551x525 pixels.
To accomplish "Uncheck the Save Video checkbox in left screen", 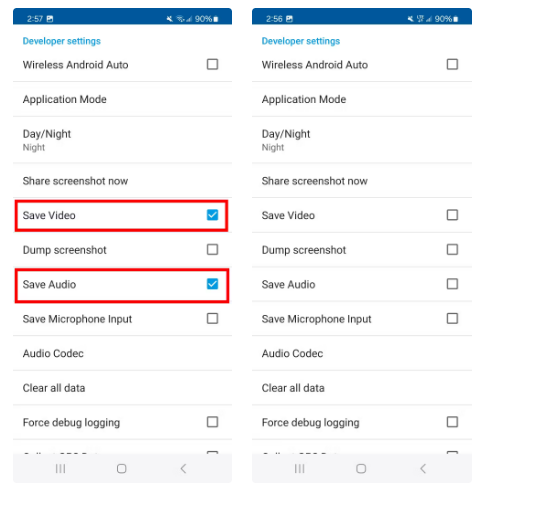I will pos(212,215).
